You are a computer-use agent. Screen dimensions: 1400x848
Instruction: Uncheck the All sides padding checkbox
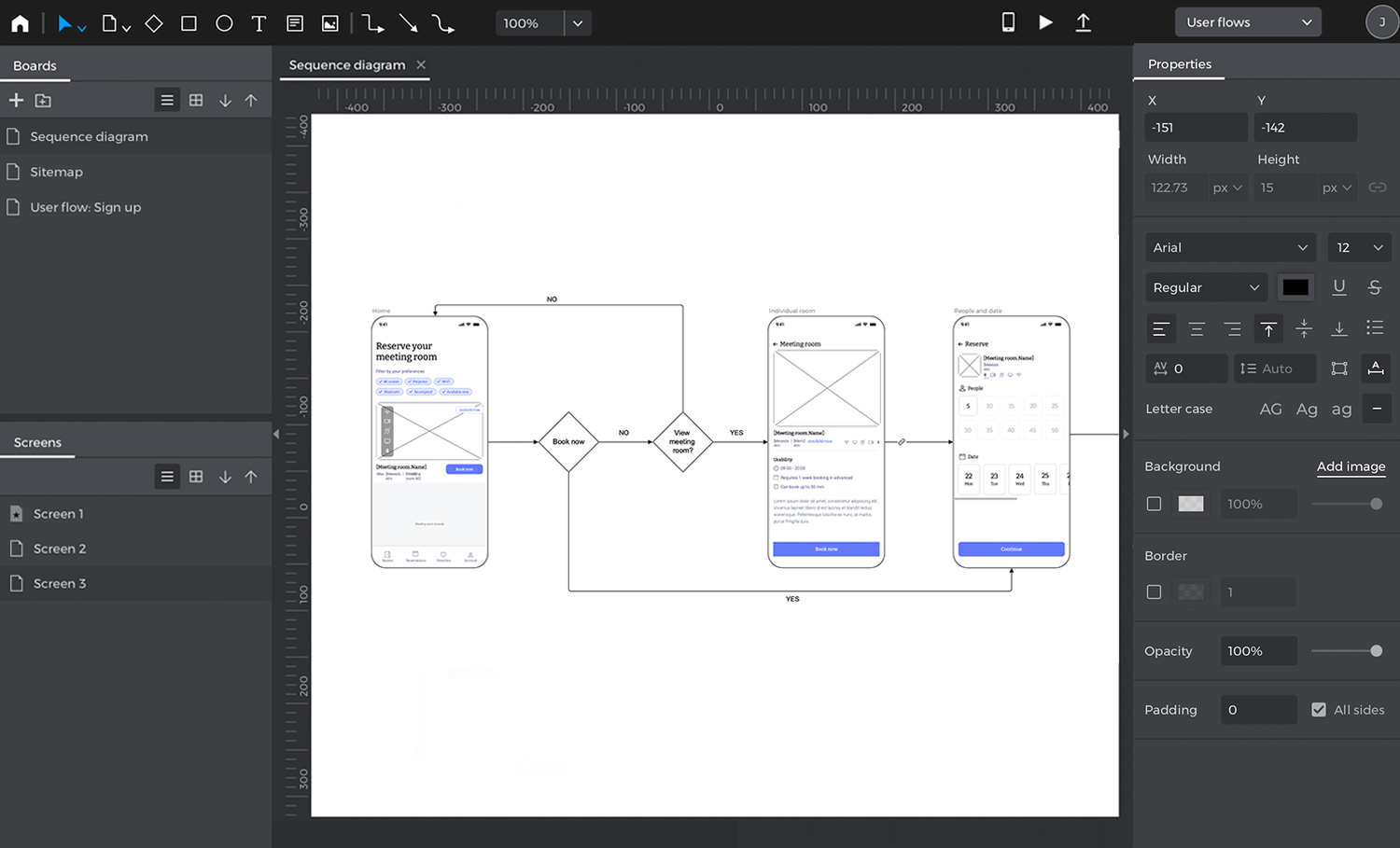coord(1318,710)
